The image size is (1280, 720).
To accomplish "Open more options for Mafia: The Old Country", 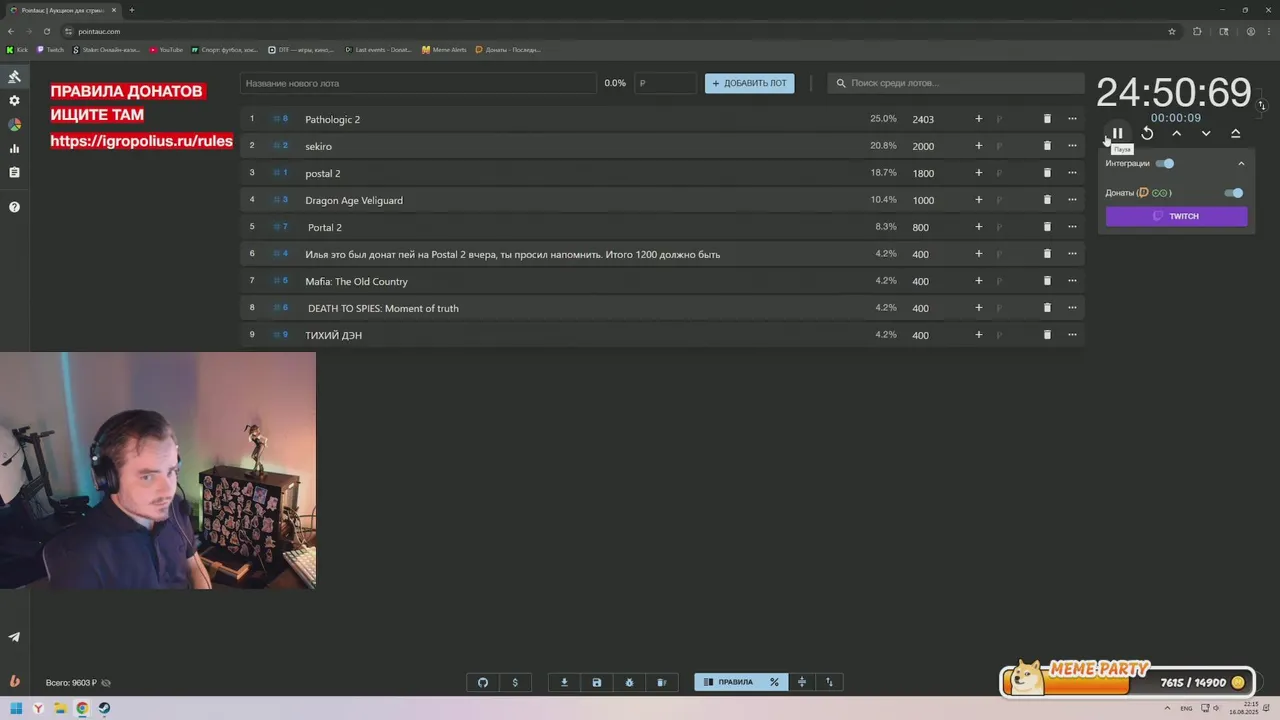I will (1072, 281).
